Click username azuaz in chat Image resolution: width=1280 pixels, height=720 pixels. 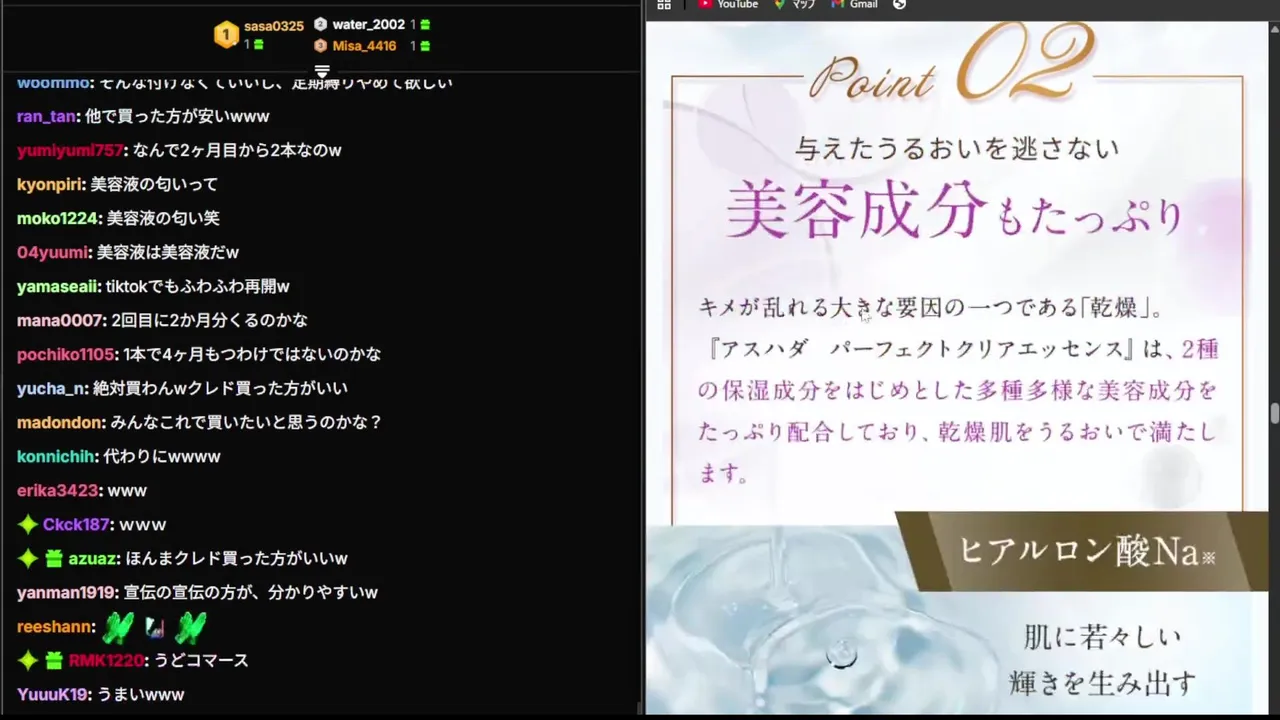(x=92, y=558)
